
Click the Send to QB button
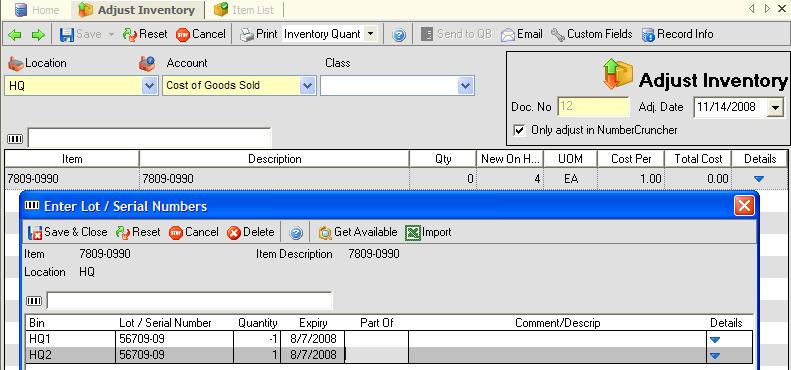[456, 34]
